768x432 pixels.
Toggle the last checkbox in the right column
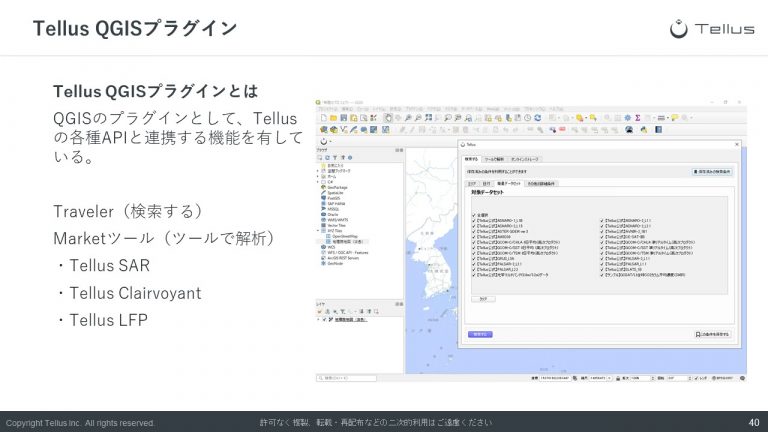point(601,275)
